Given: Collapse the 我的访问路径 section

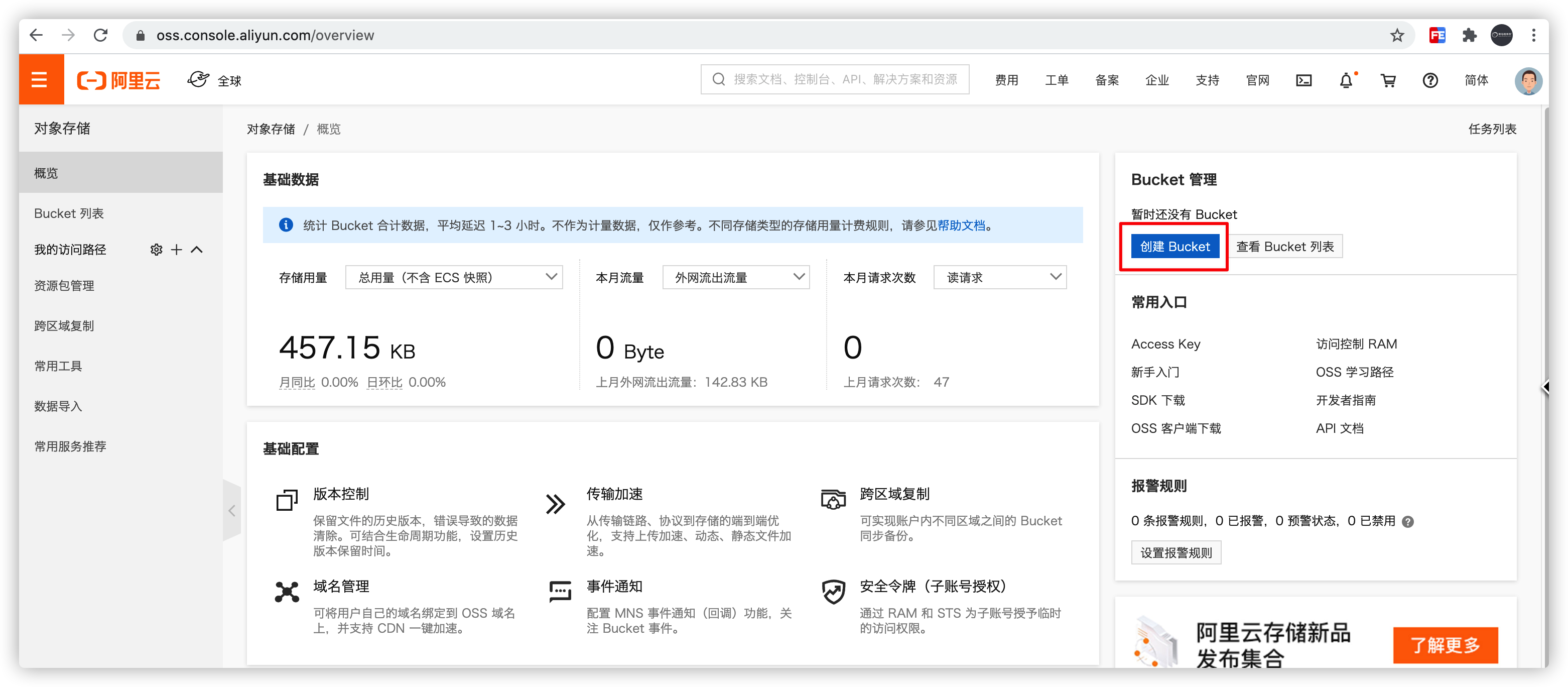Looking at the screenshot, I should (195, 249).
